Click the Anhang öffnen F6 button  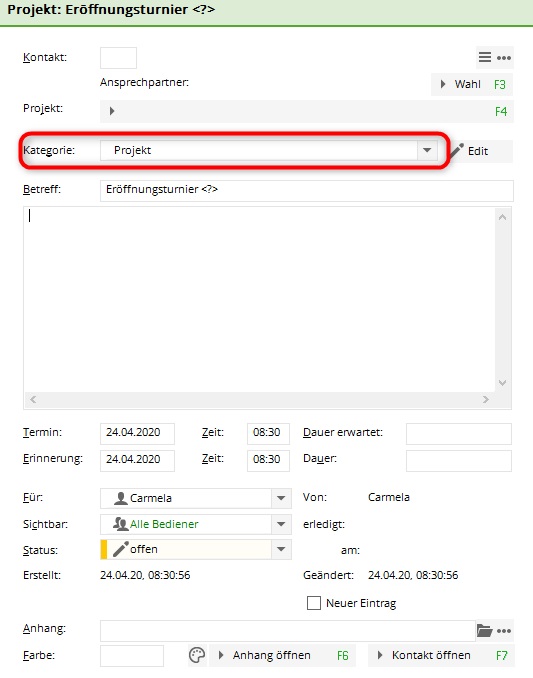pos(282,656)
